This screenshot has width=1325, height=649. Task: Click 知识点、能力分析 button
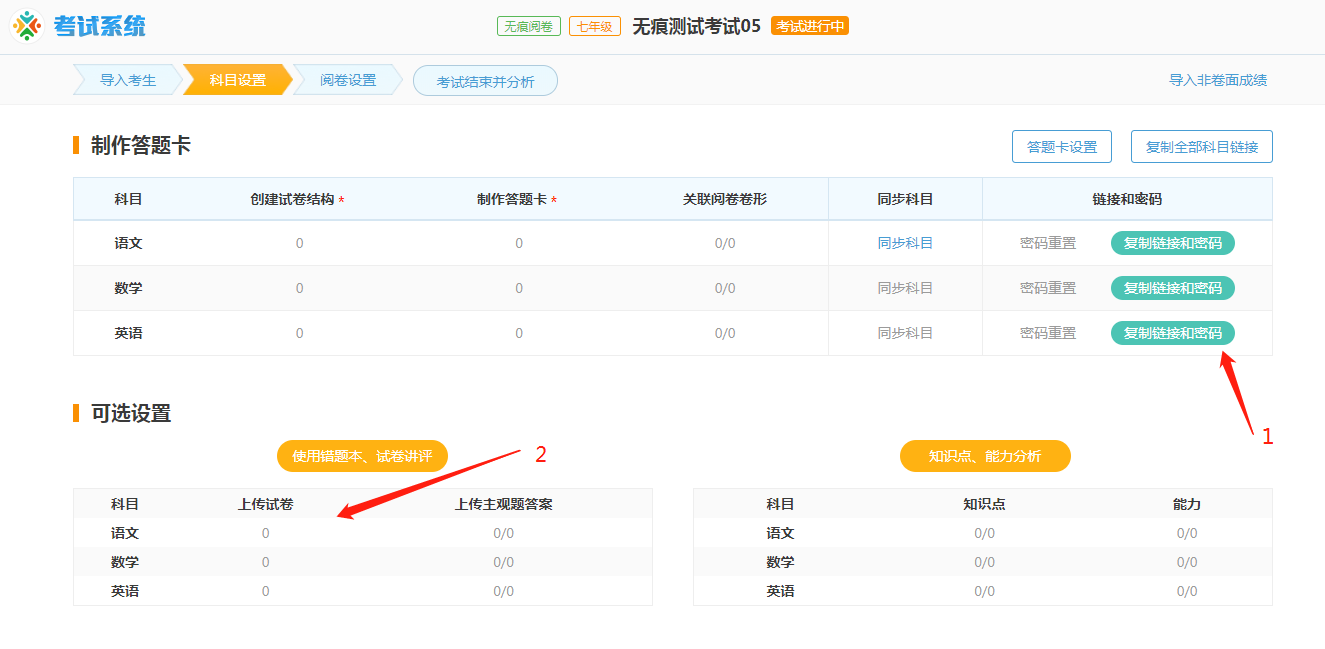(985, 456)
